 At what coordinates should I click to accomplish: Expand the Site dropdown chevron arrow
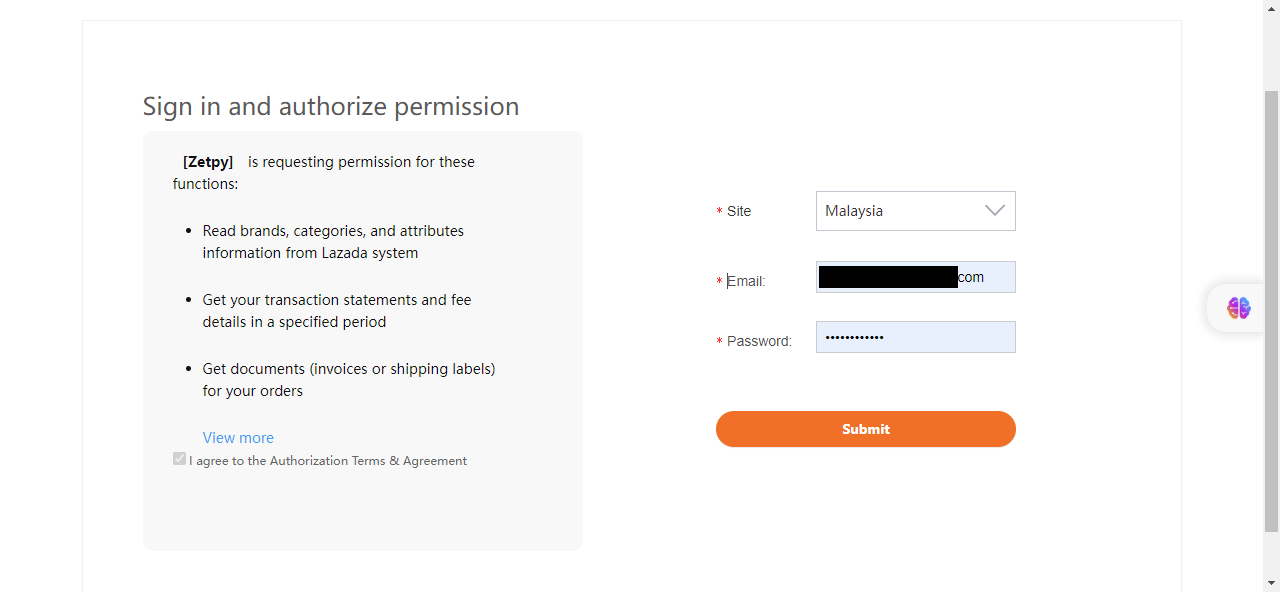coord(994,211)
